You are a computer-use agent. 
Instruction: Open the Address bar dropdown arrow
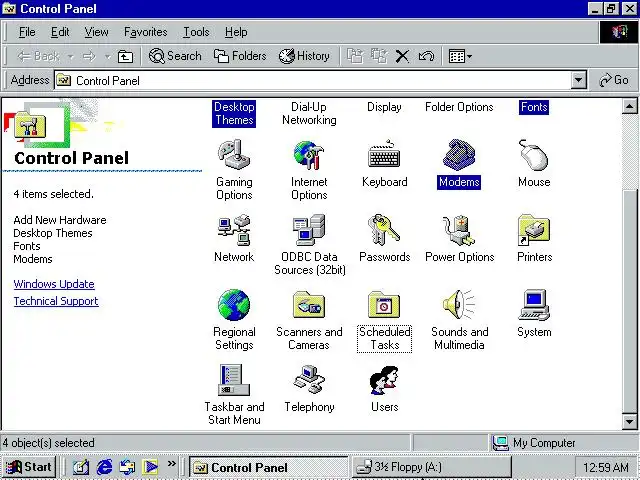coord(578,80)
